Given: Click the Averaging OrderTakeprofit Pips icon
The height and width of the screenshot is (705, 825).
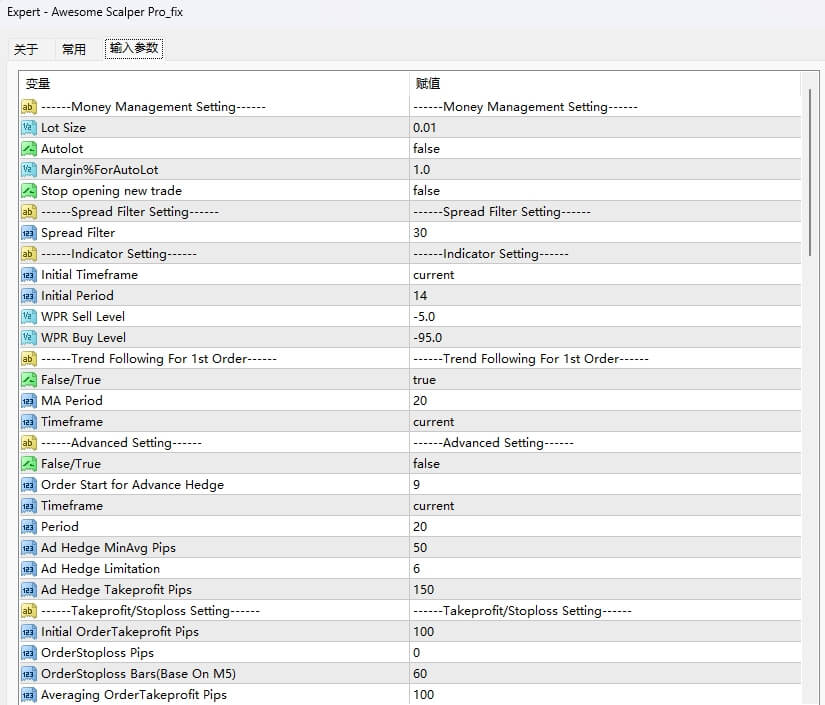Looking at the screenshot, I should pyautogui.click(x=28, y=695).
